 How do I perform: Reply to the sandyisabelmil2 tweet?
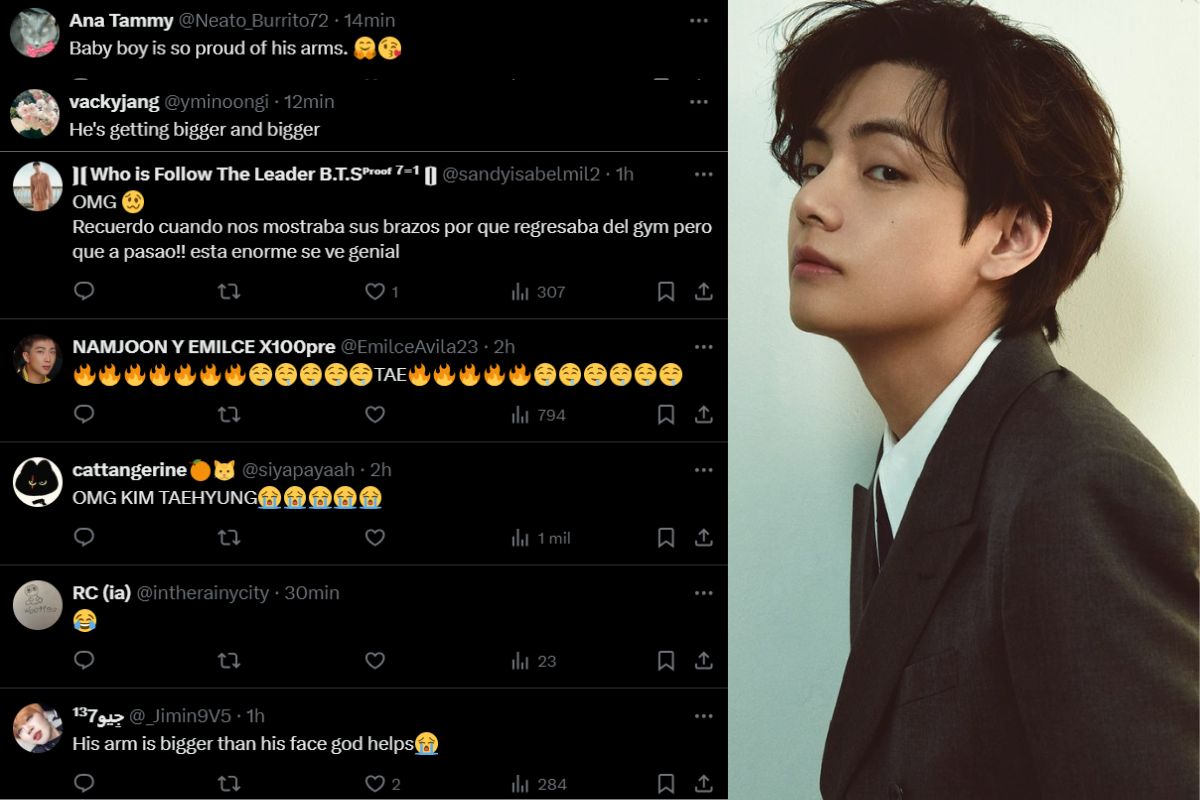click(85, 291)
